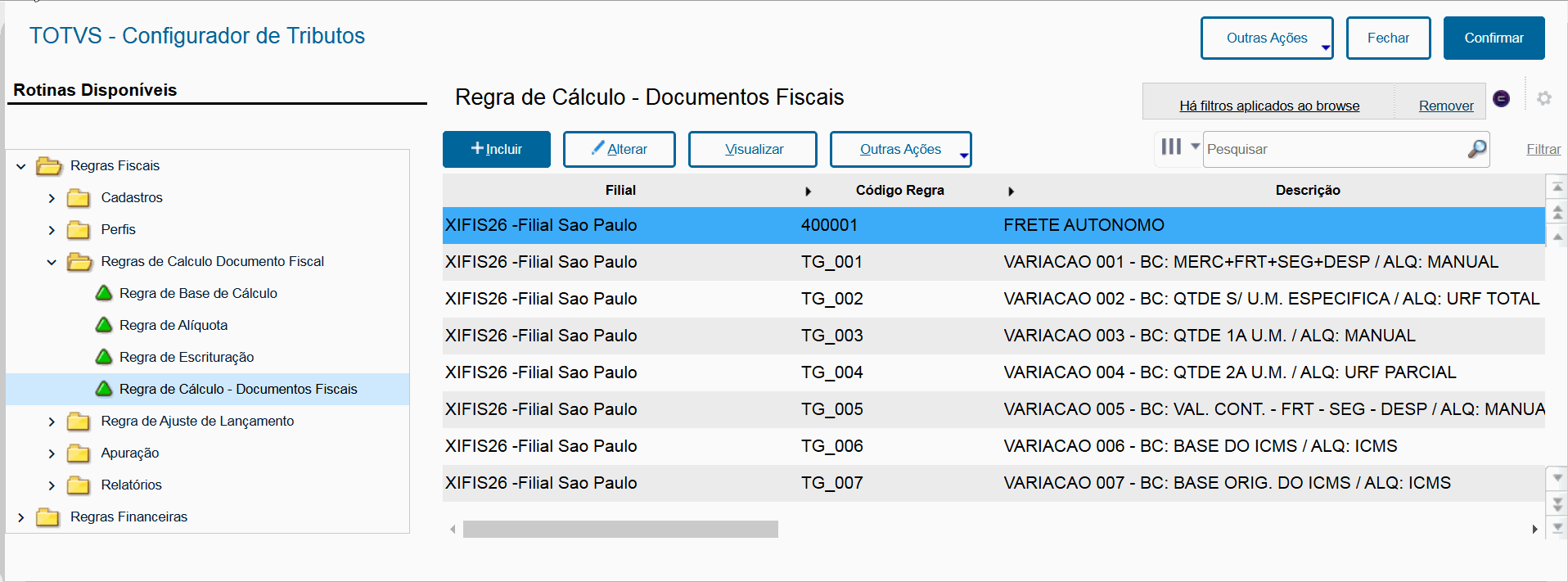Click the horizontal scrollbar thumb under the grid
Screen dimensions: 1568x582
620,530
